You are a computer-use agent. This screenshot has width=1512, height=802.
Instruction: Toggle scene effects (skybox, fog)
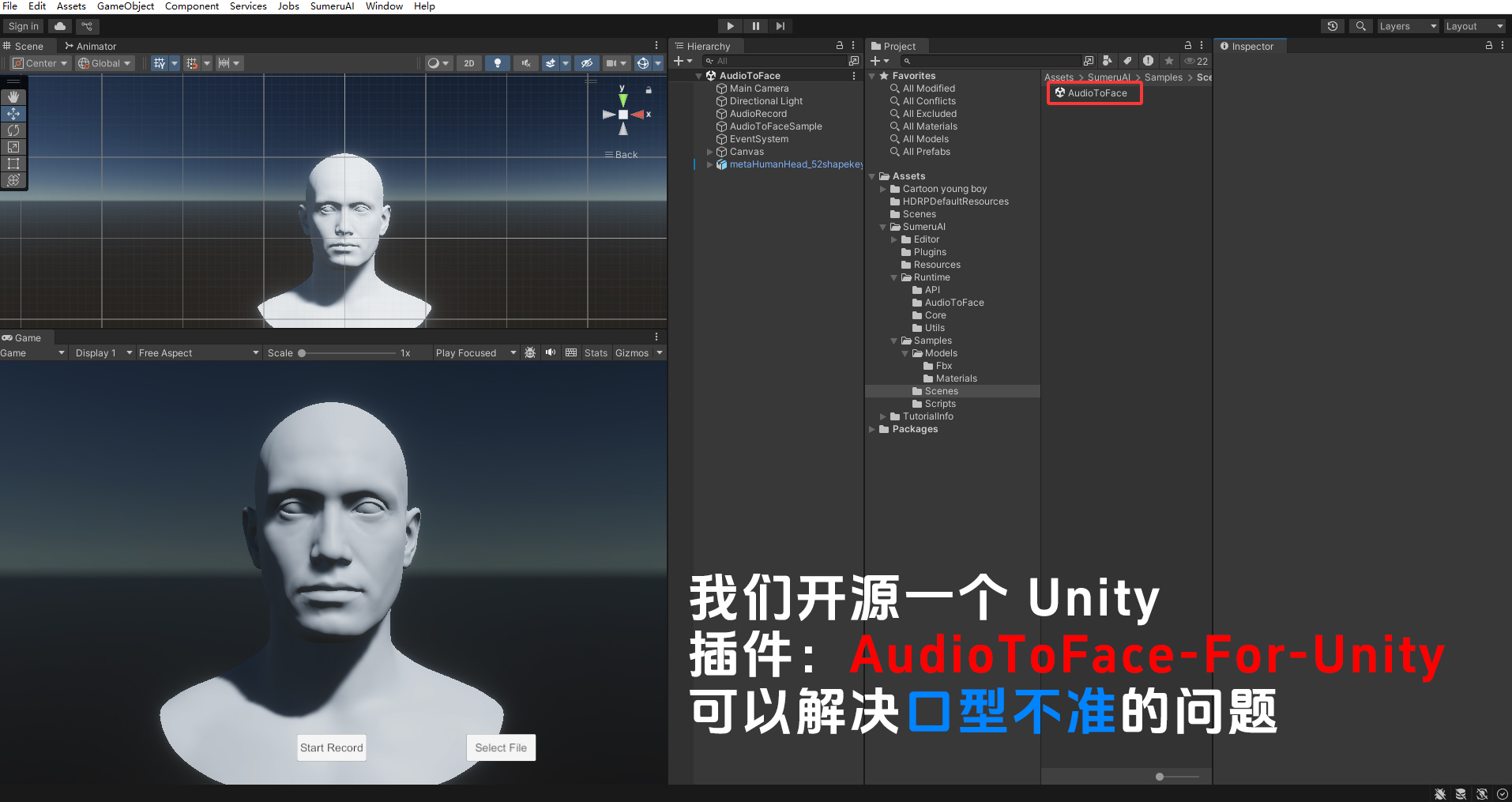click(x=551, y=63)
